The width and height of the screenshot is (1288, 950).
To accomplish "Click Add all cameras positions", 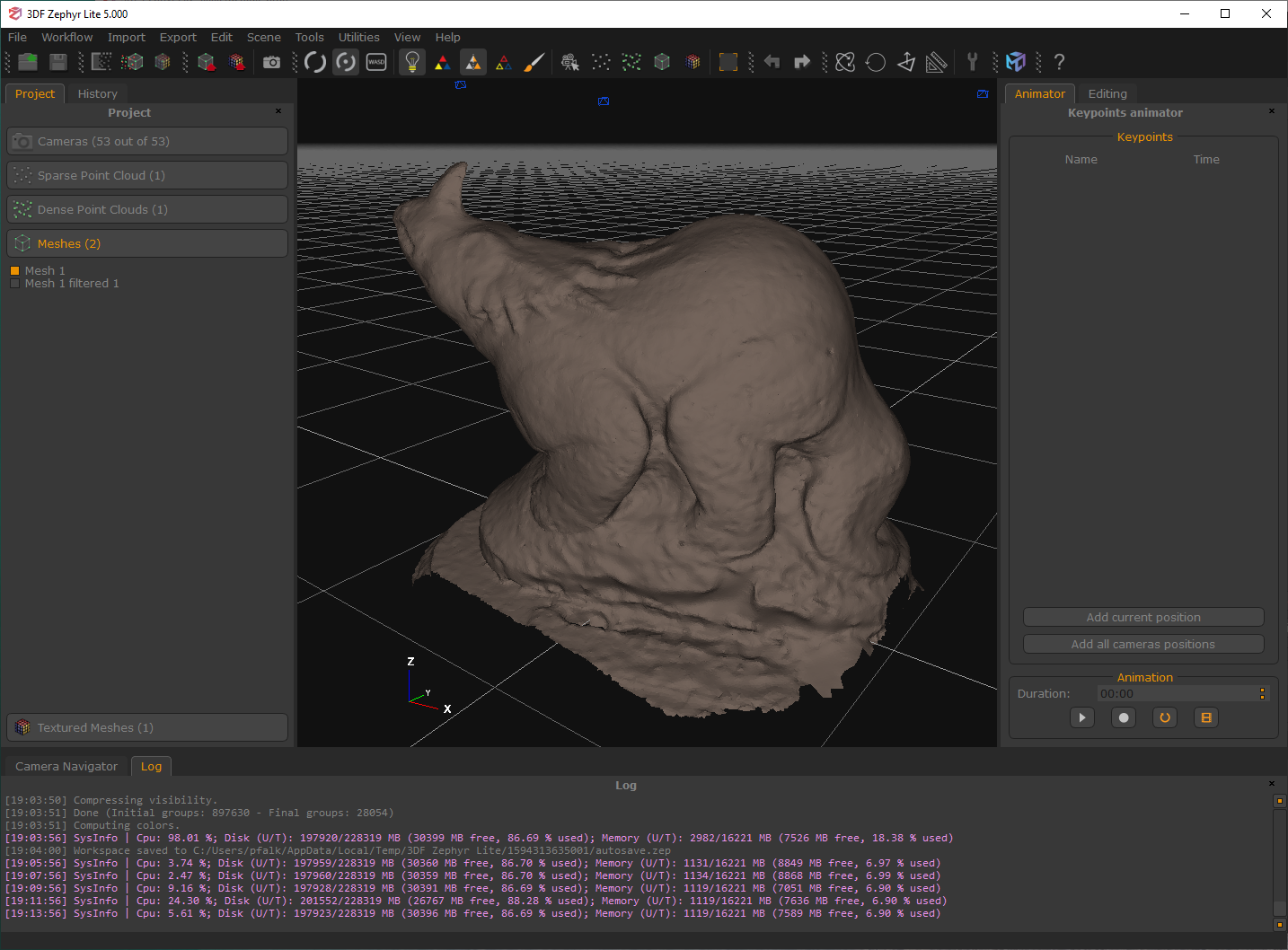I will 1142,644.
